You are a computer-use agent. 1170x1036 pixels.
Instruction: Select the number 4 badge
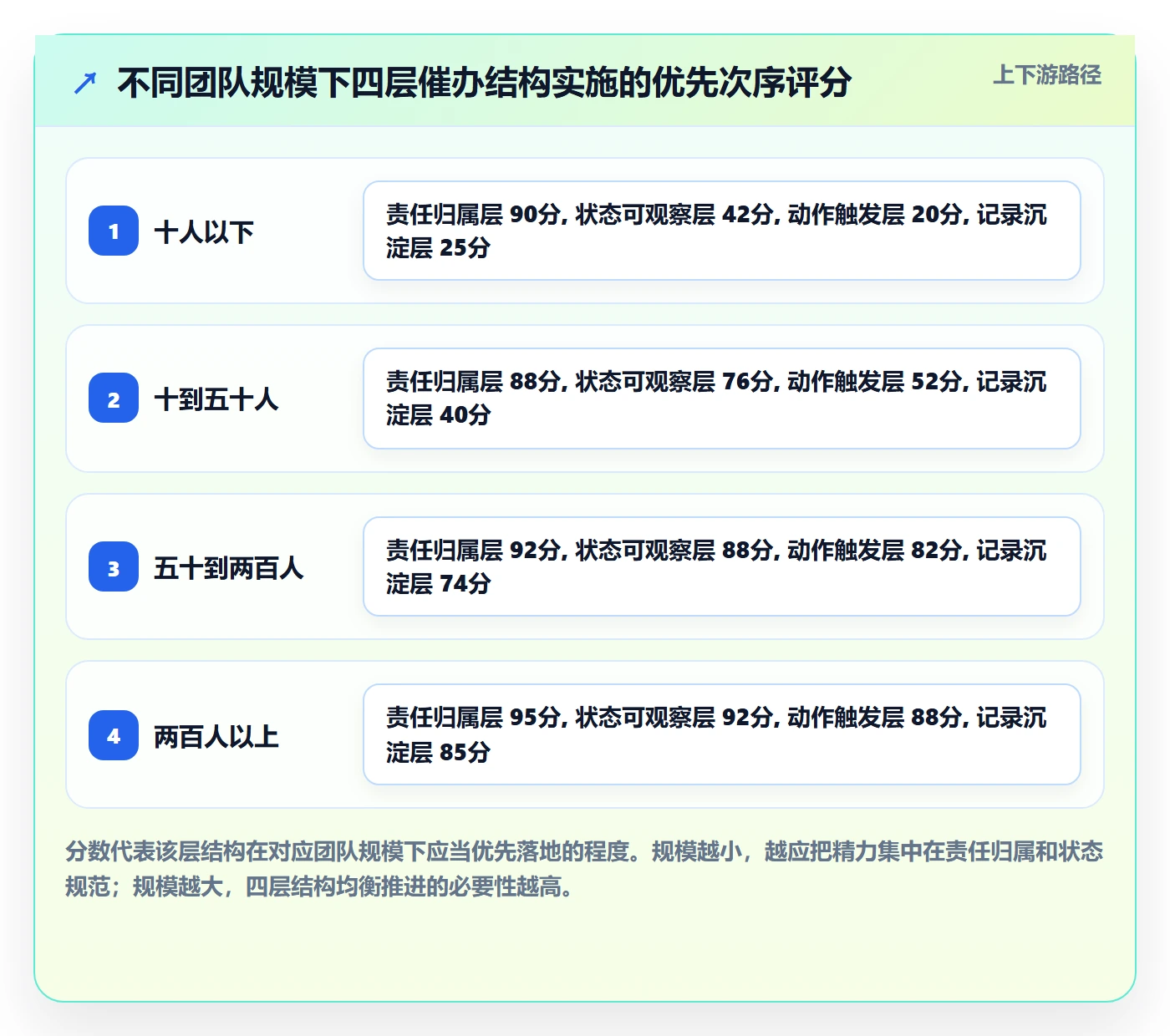pos(114,735)
